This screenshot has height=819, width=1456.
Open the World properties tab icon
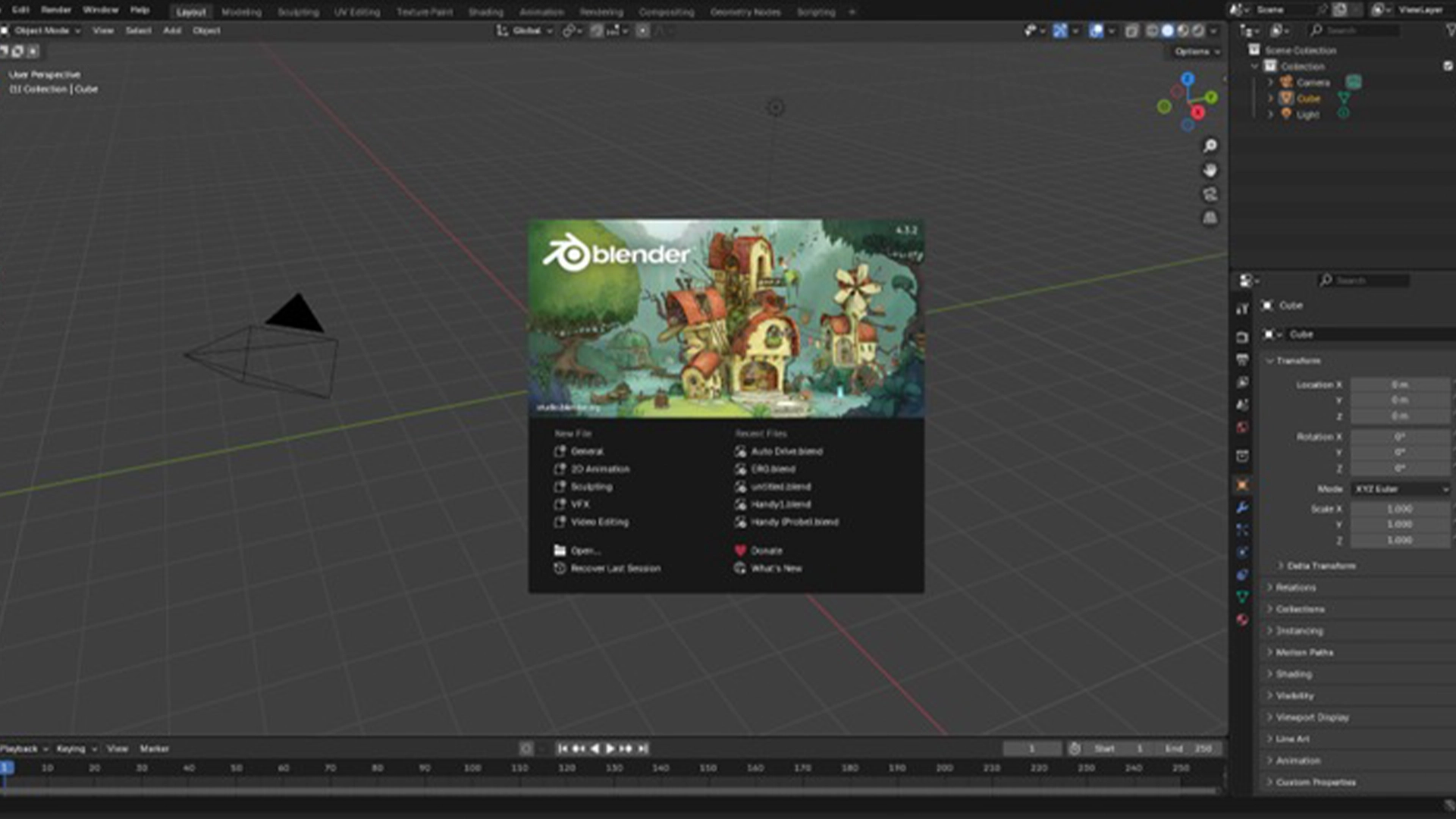[x=1242, y=428]
